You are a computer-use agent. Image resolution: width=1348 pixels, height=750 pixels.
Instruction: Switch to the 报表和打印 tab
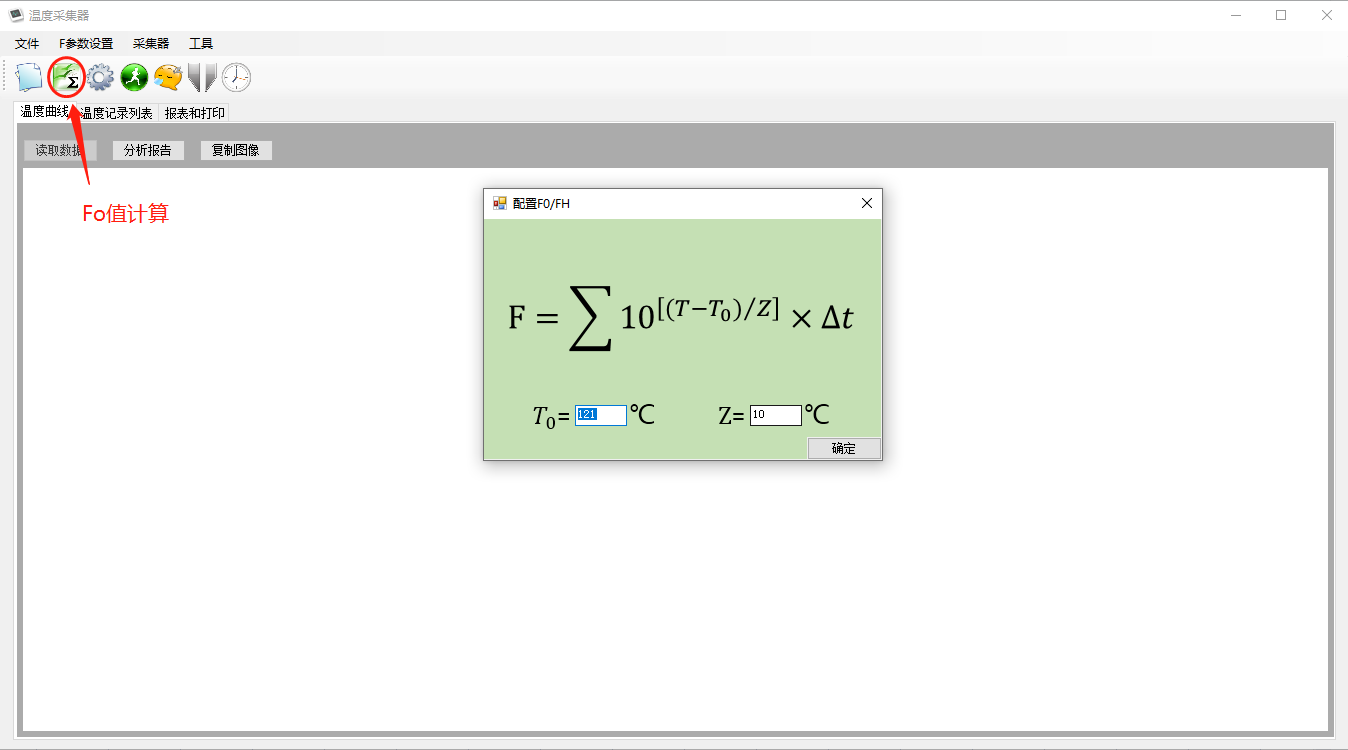194,113
